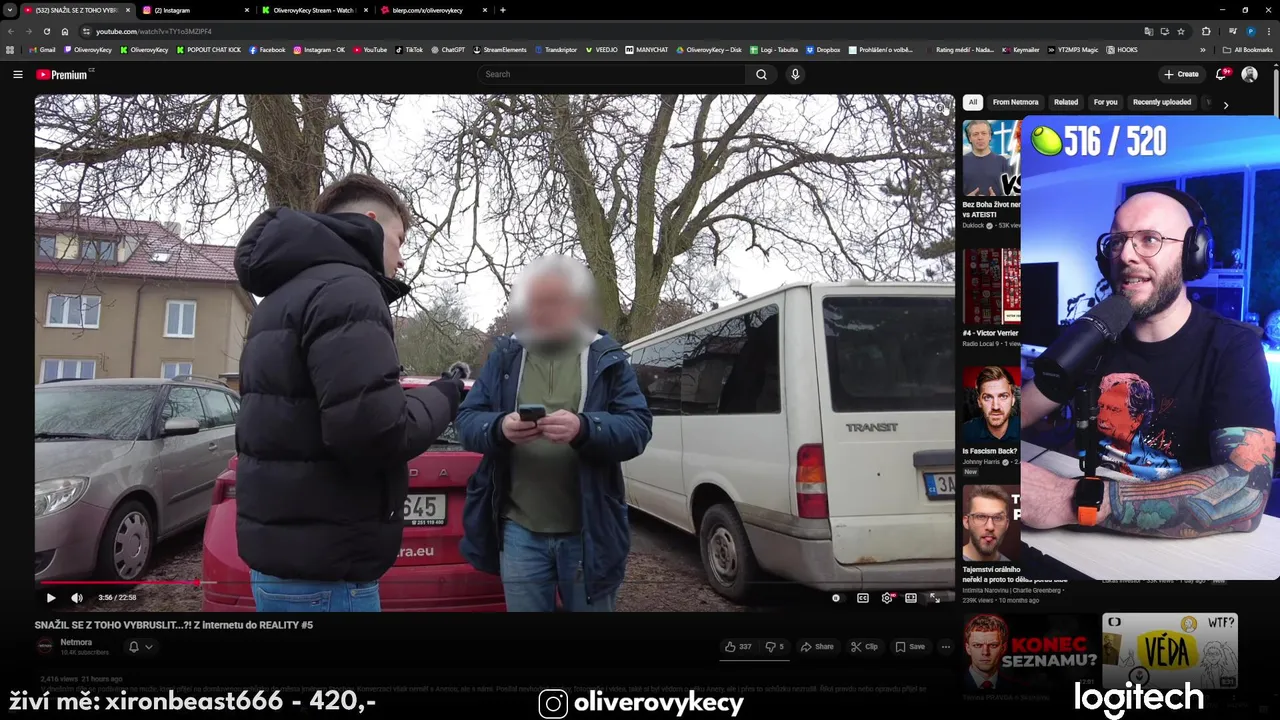This screenshot has height=720, width=1280.
Task: Open the Is Fascism Back? video thumbnail
Action: (991, 404)
